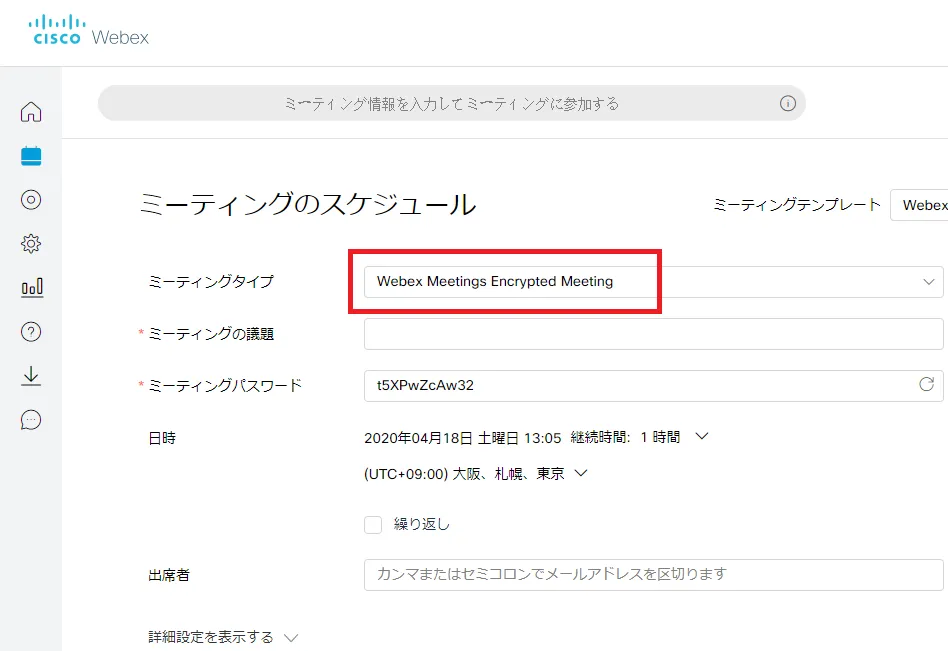The image size is (948, 651).
Task: Regenerate the meeting password with refresh icon
Action: point(926,385)
